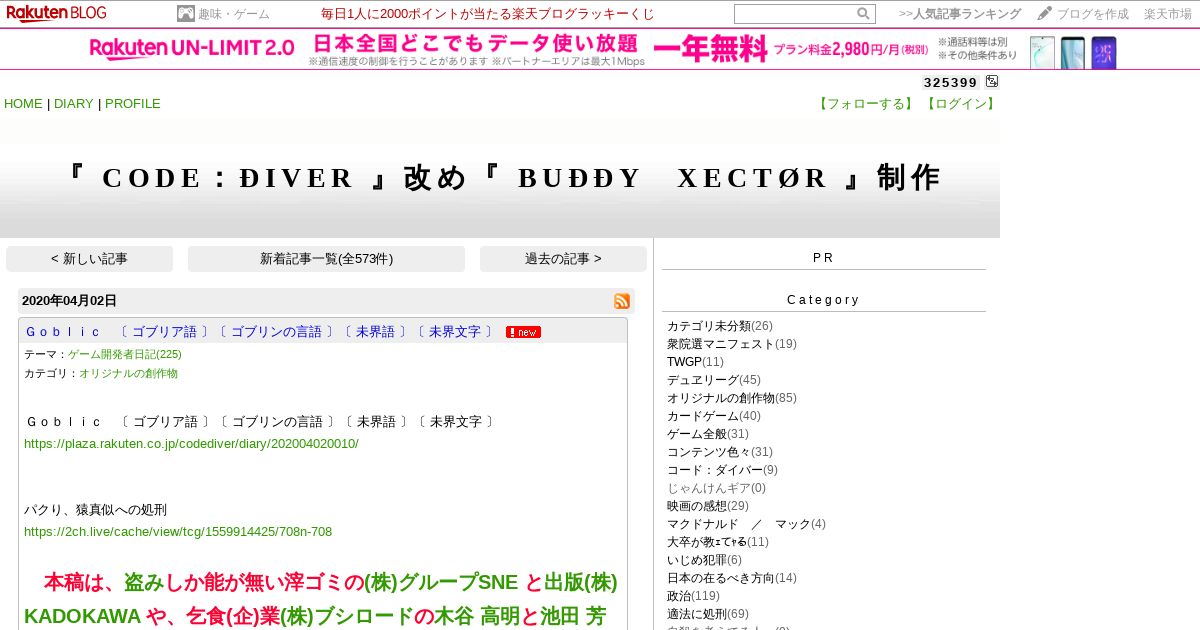Click the P R heading in the sidebar
Image resolution: width=1200 pixels, height=630 pixels.
823,258
